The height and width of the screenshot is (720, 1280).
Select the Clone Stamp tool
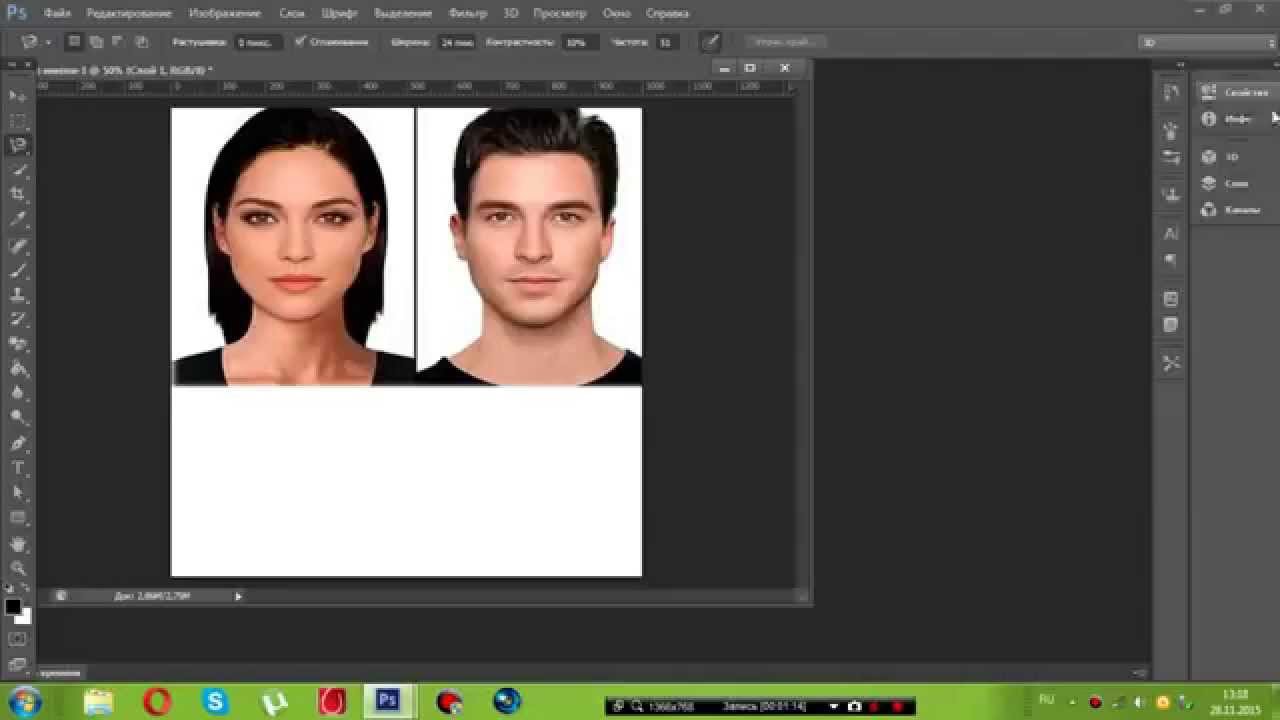click(x=18, y=296)
